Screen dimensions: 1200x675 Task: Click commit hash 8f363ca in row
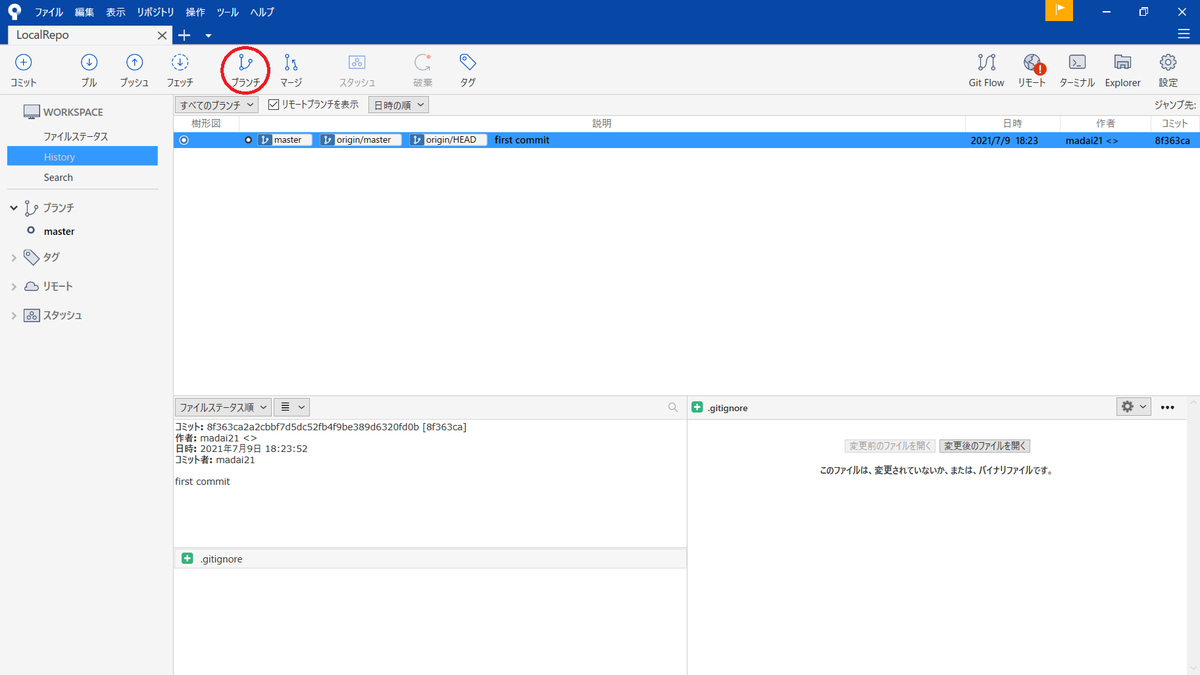tap(1172, 140)
